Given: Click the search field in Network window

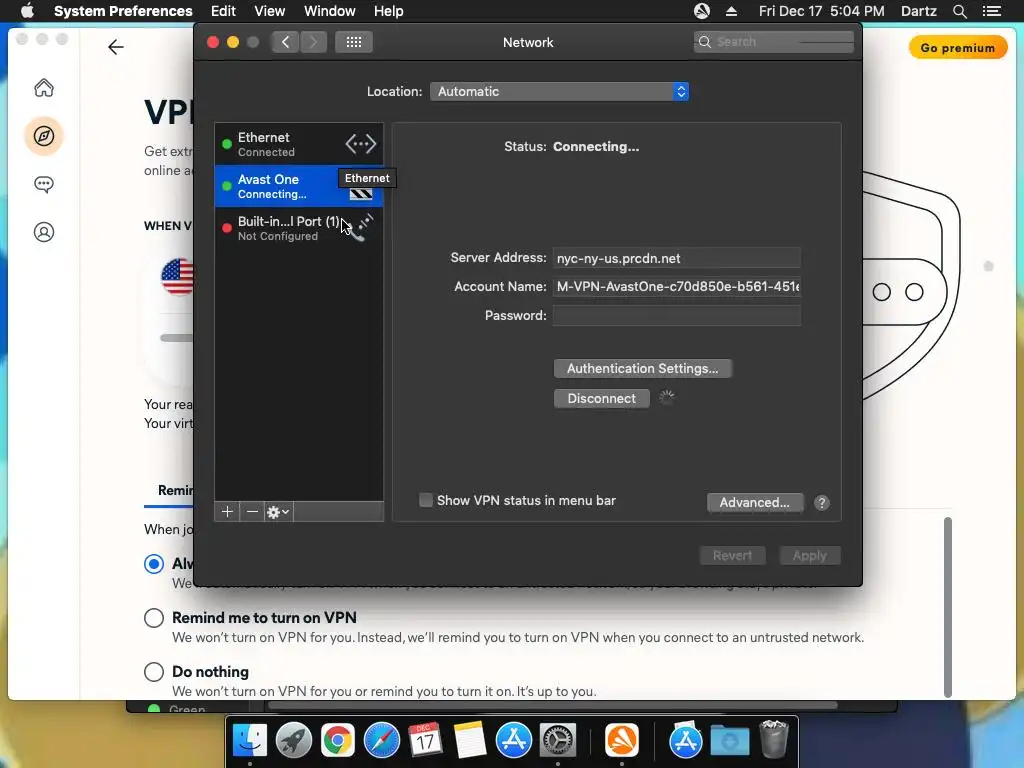Looking at the screenshot, I should tap(774, 42).
